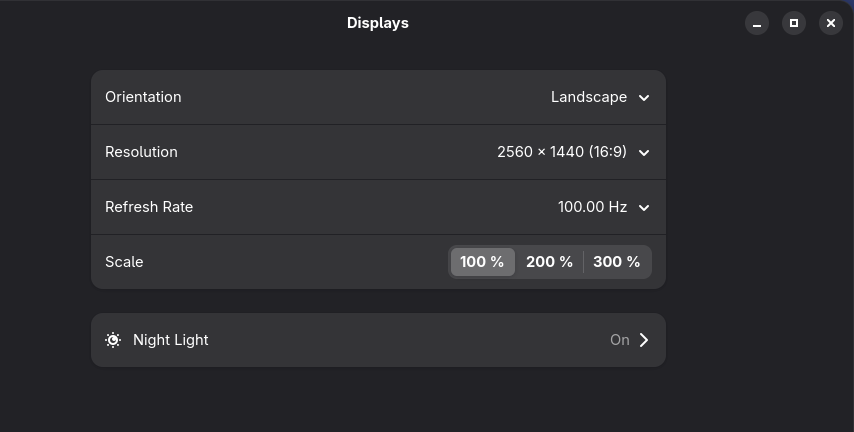Click the Displays title in header bar
This screenshot has width=854, height=432.
378,23
